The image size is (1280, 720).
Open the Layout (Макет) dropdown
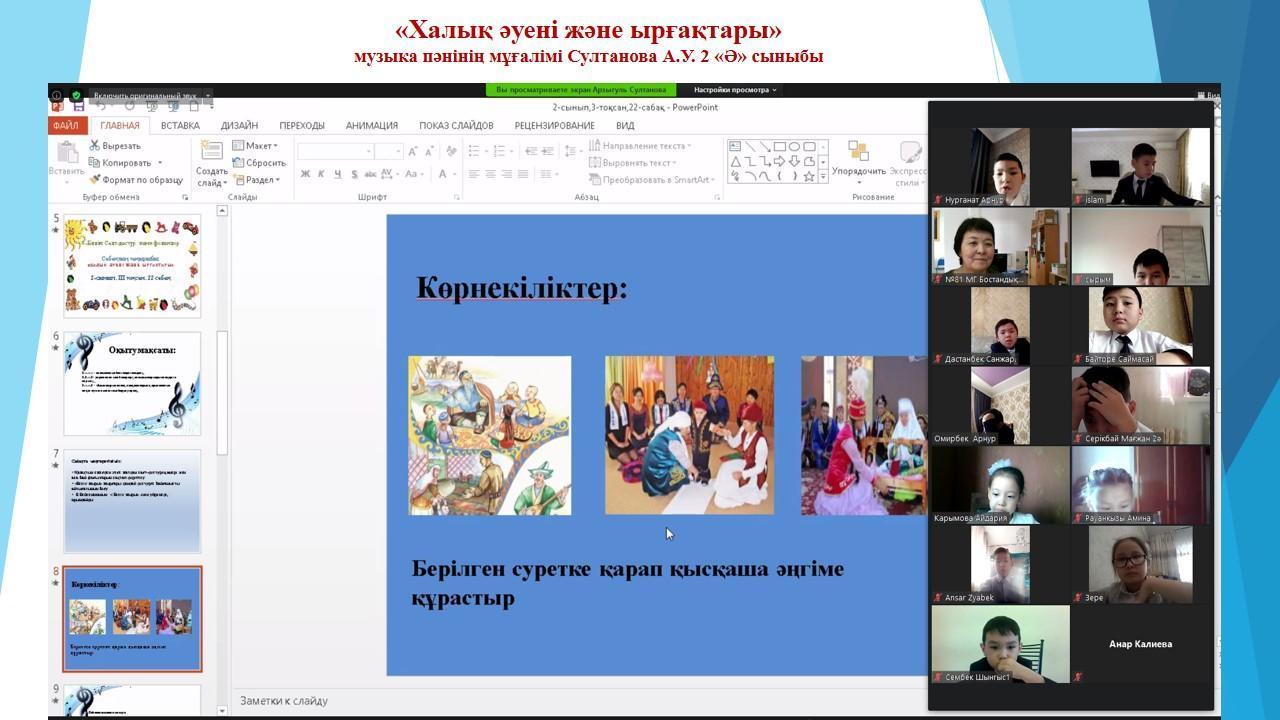258,146
